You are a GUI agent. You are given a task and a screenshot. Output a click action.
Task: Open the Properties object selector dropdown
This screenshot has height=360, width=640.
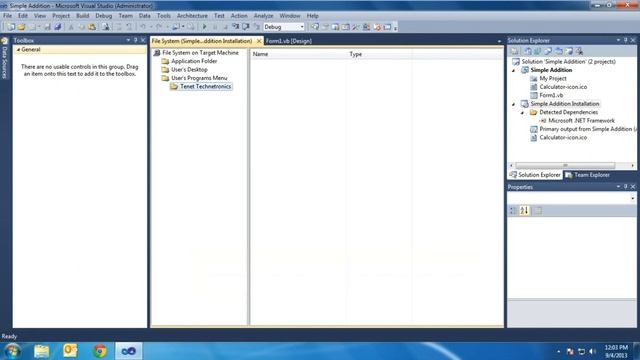(633, 198)
